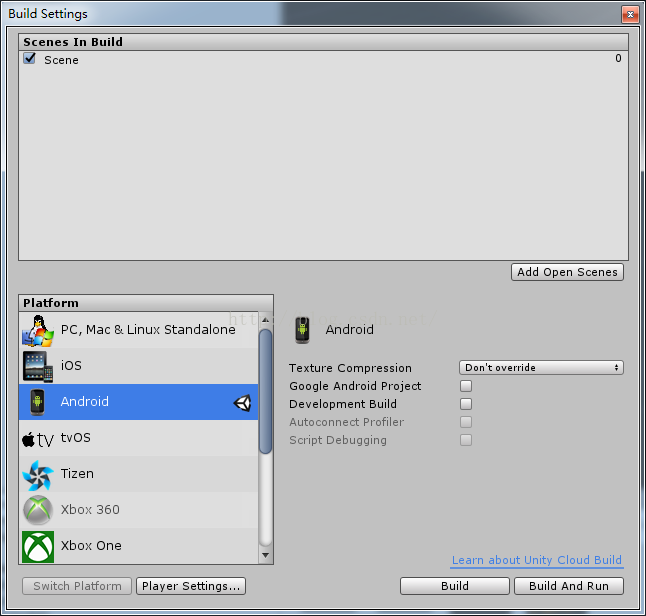Select the Apple tvOS platform icon
This screenshot has width=646, height=616.
click(x=38, y=439)
